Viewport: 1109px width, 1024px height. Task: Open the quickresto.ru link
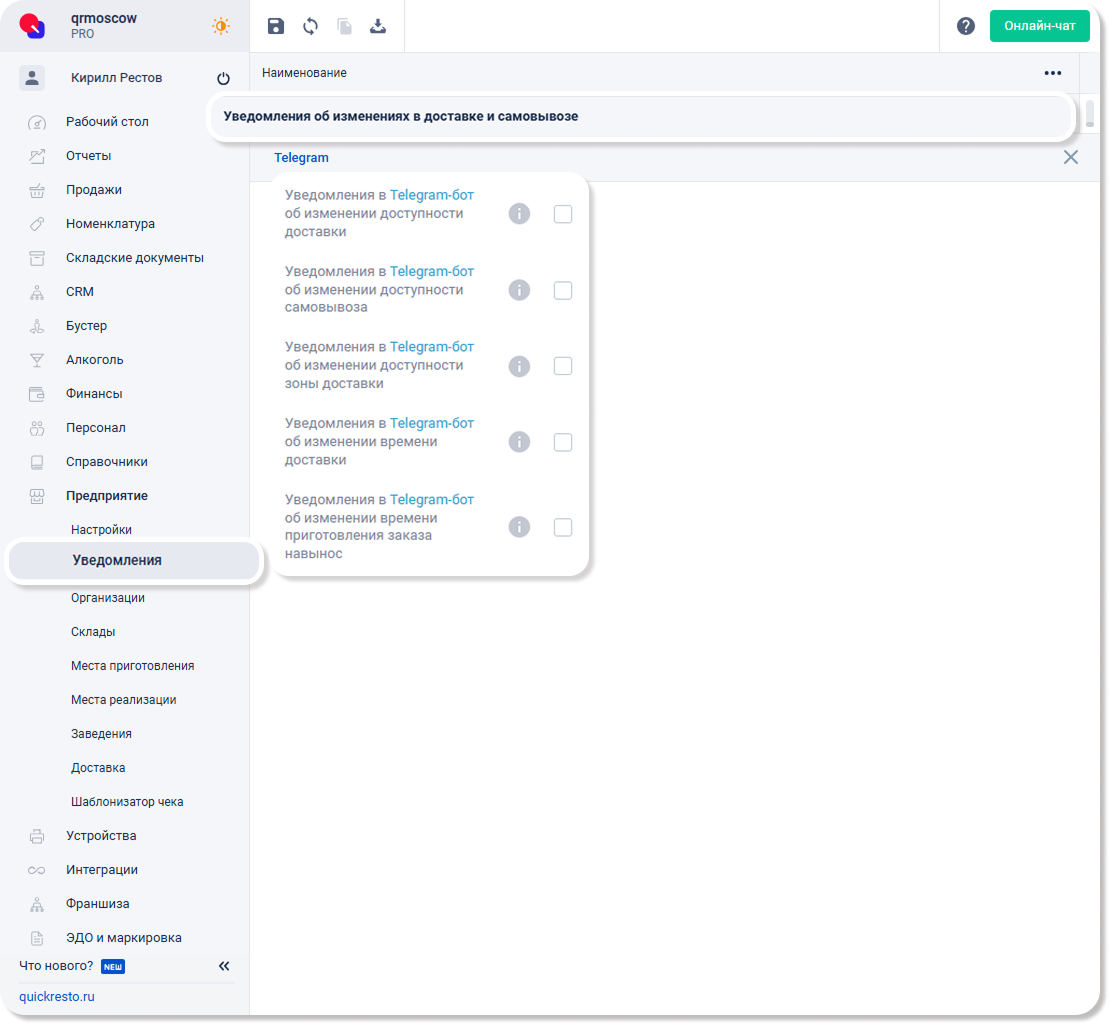tap(57, 997)
